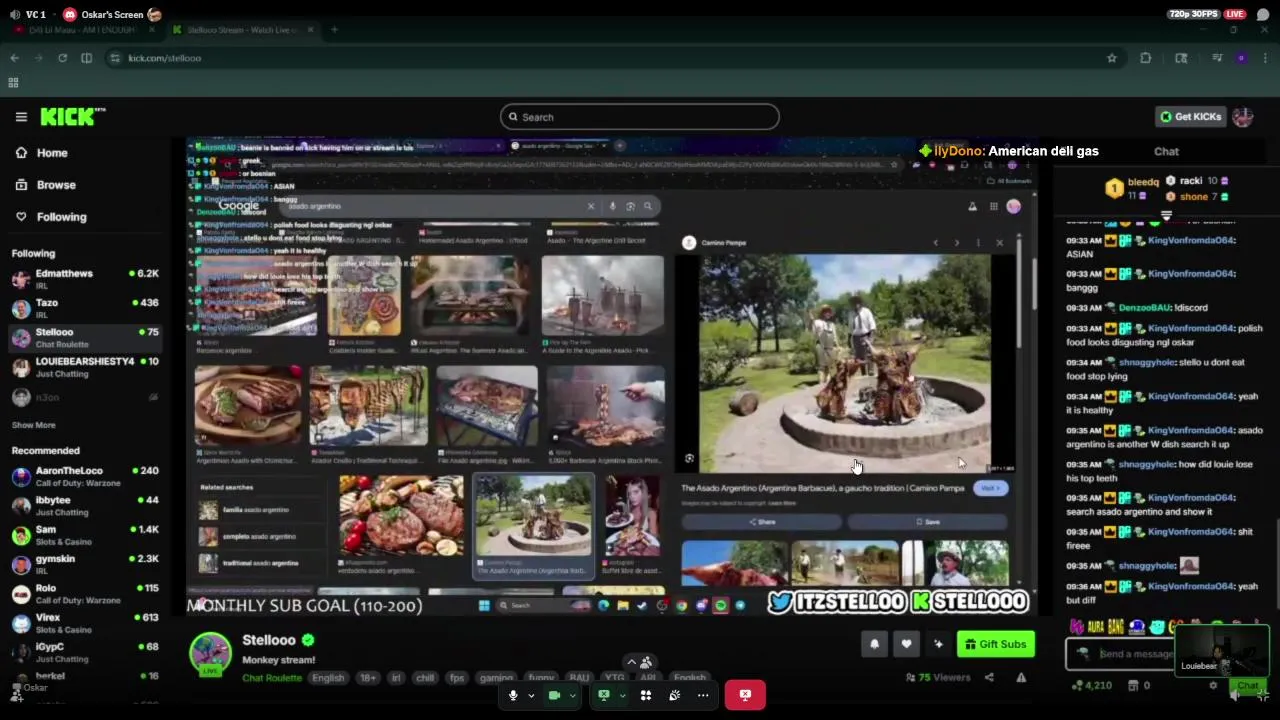Open the ibbytee recommended channel
This screenshot has height=720, width=1280.
point(85,505)
